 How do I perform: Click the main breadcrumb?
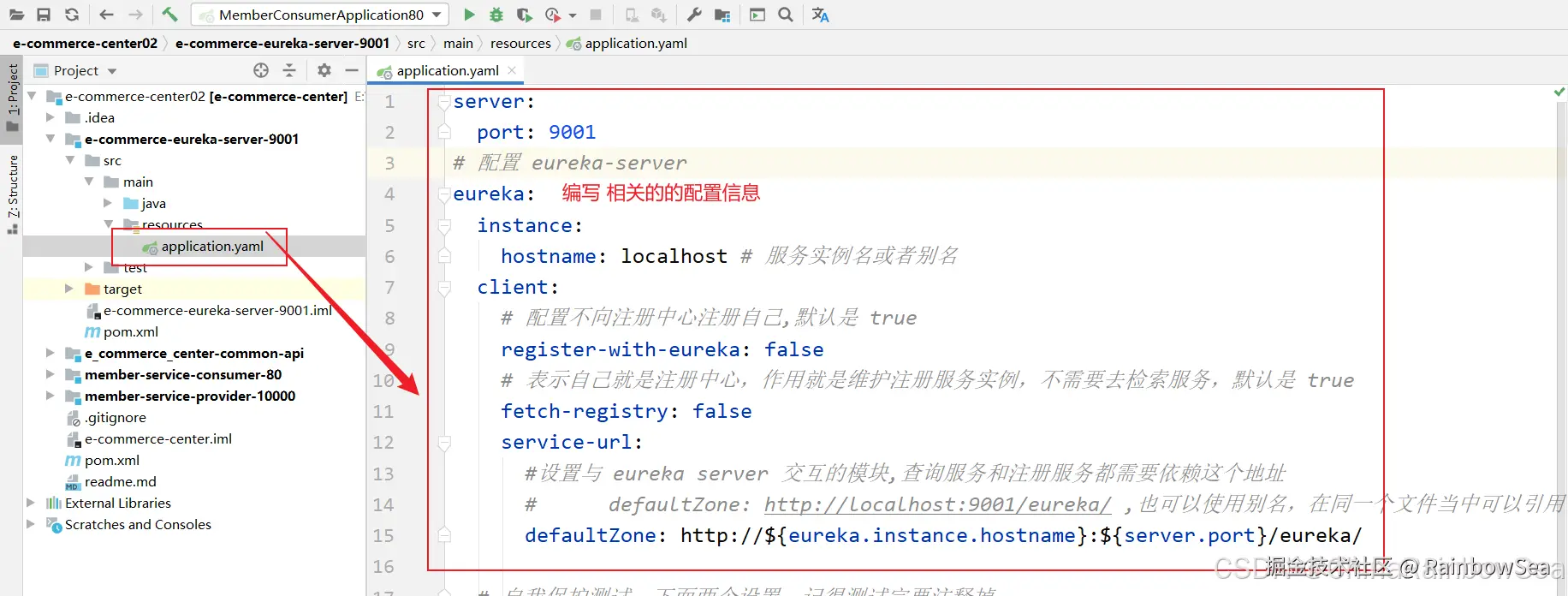click(458, 43)
